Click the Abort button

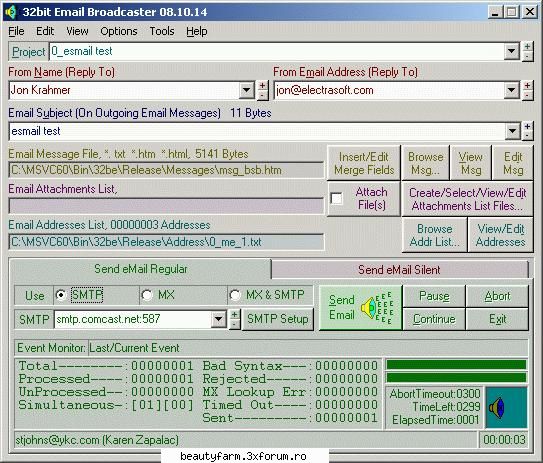point(497,296)
